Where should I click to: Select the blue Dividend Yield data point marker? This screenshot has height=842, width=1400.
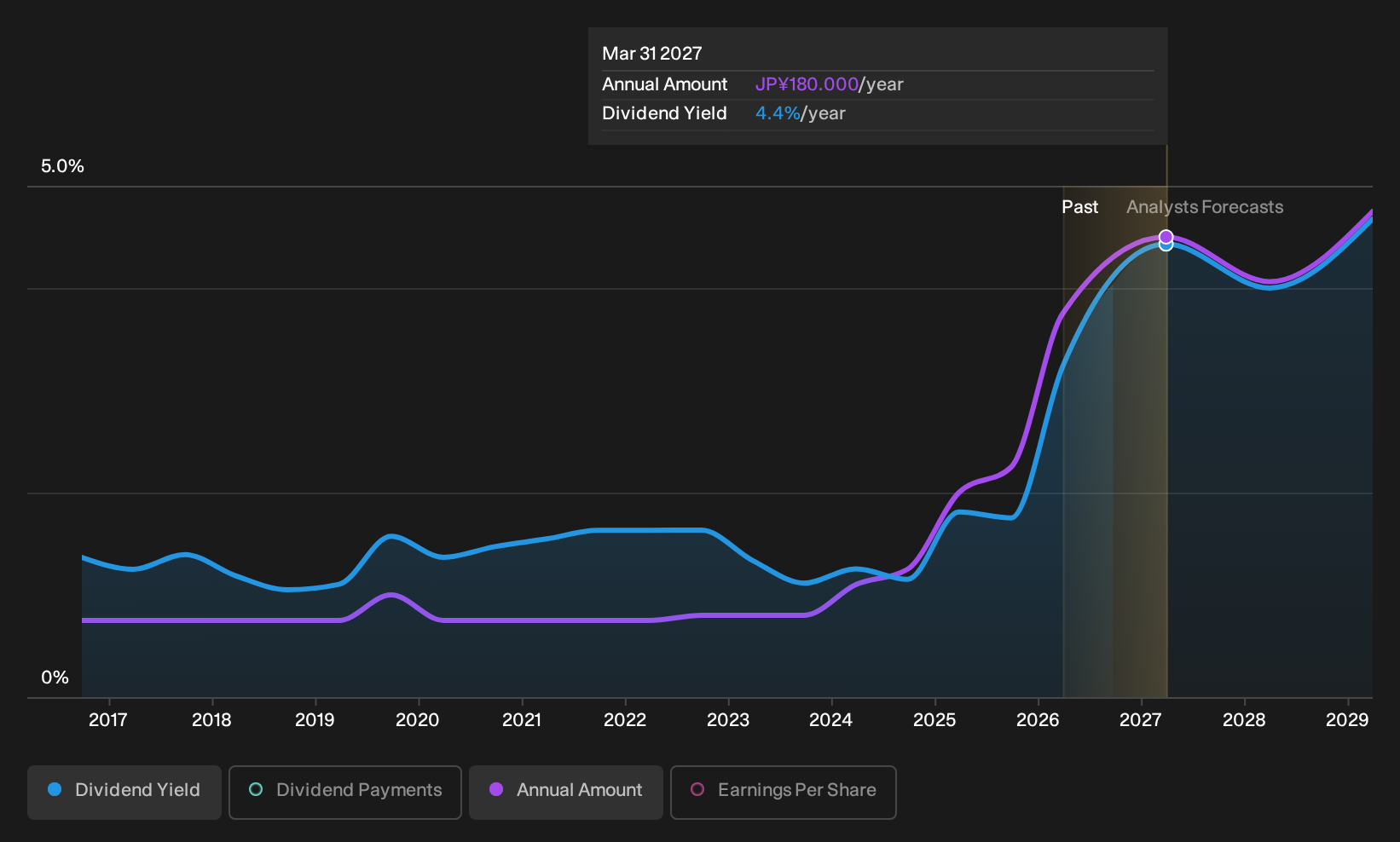click(1166, 245)
